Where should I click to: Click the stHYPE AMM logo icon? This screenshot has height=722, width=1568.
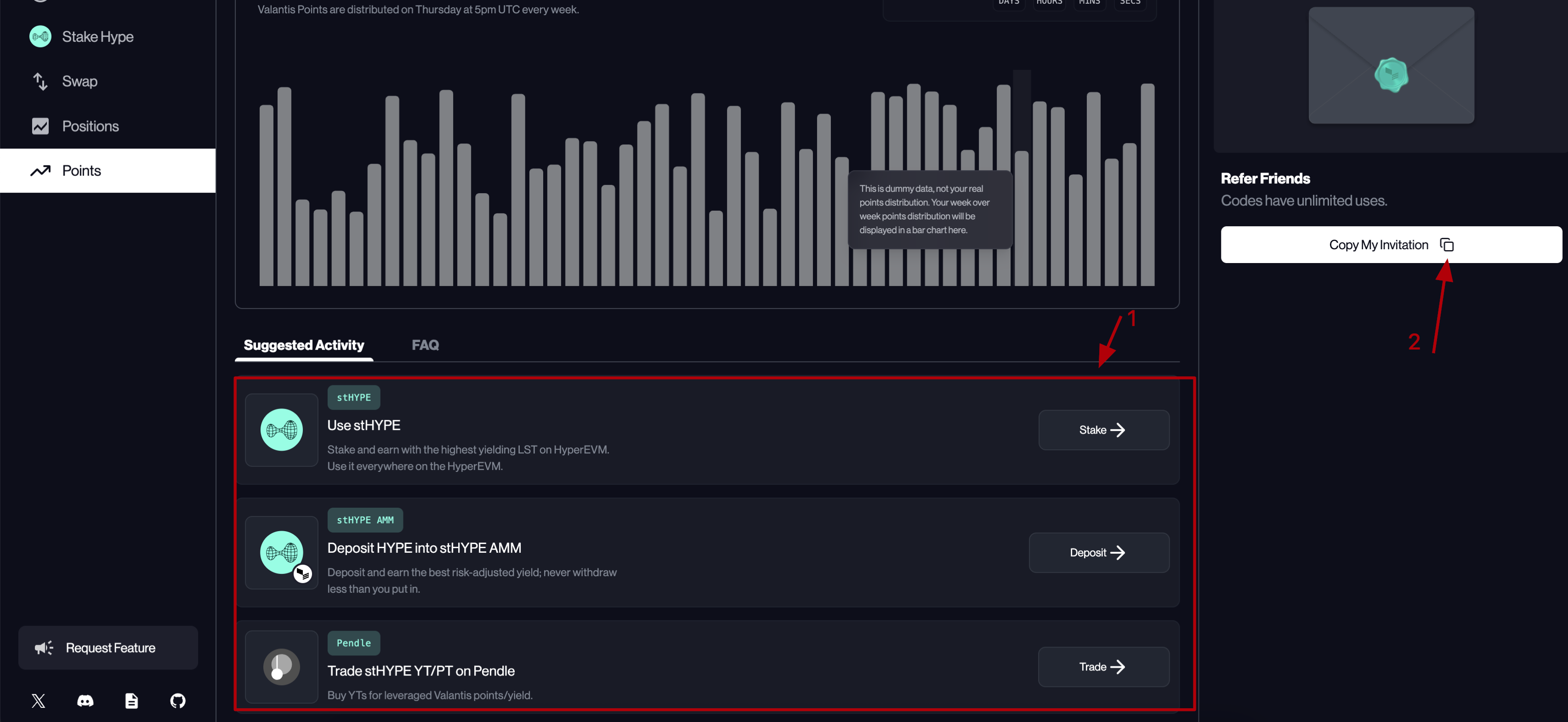[281, 553]
